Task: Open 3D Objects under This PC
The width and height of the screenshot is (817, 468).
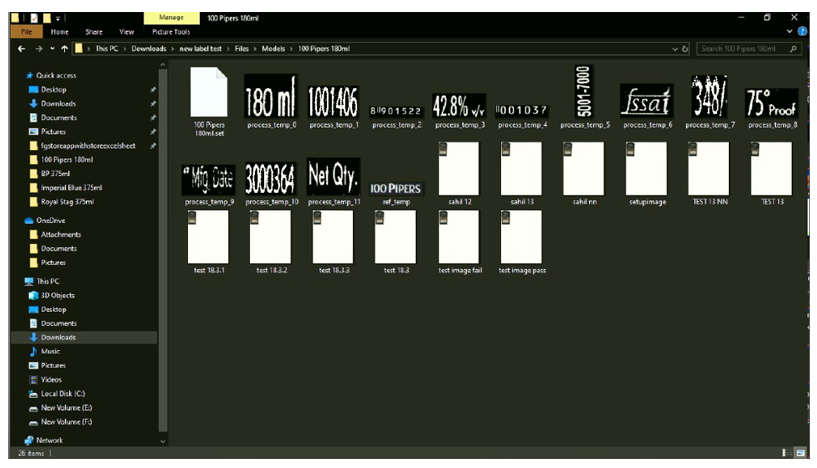Action: coord(60,295)
